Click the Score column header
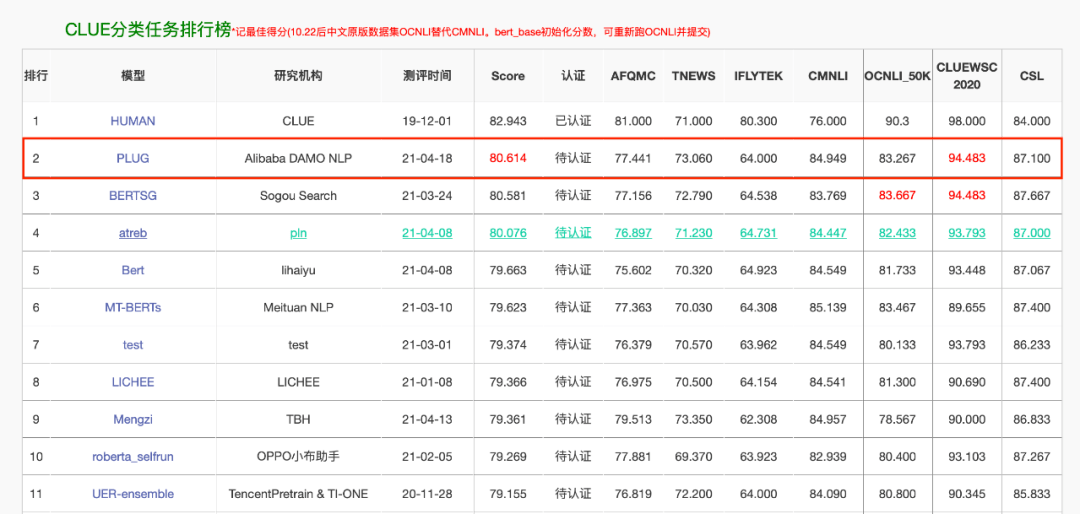The image size is (1080, 514). pos(508,76)
